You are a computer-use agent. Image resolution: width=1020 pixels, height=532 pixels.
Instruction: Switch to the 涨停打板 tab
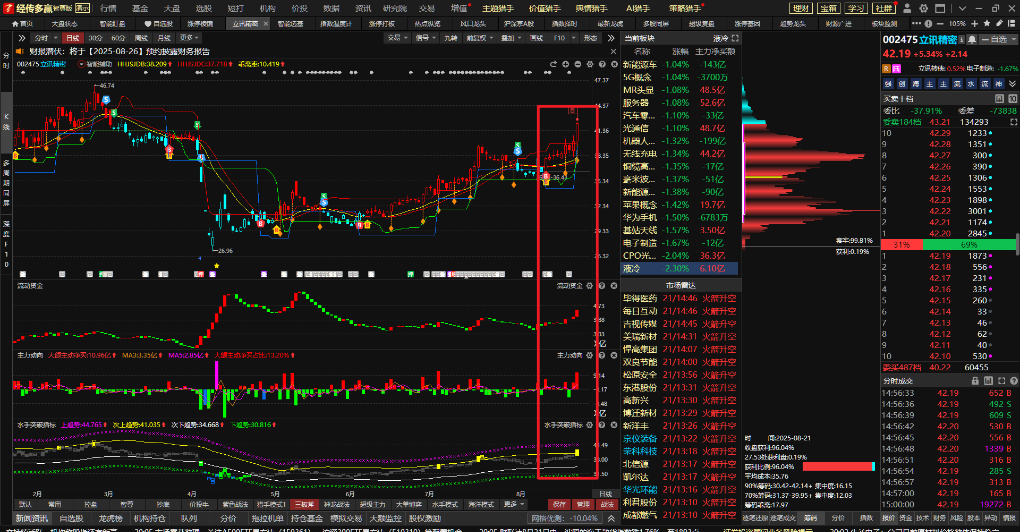click(x=382, y=23)
